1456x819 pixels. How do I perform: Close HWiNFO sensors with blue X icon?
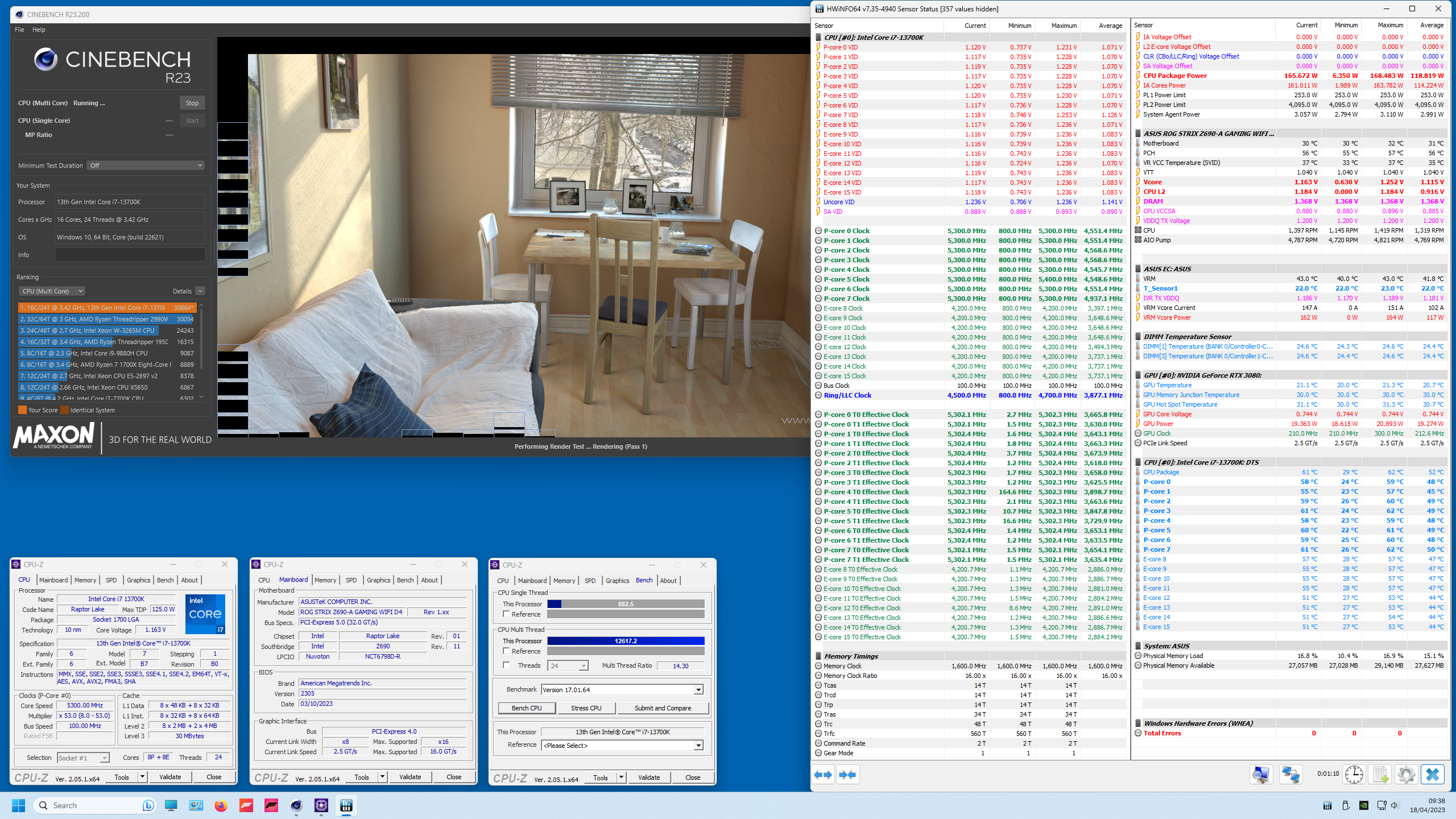pyautogui.click(x=1433, y=775)
